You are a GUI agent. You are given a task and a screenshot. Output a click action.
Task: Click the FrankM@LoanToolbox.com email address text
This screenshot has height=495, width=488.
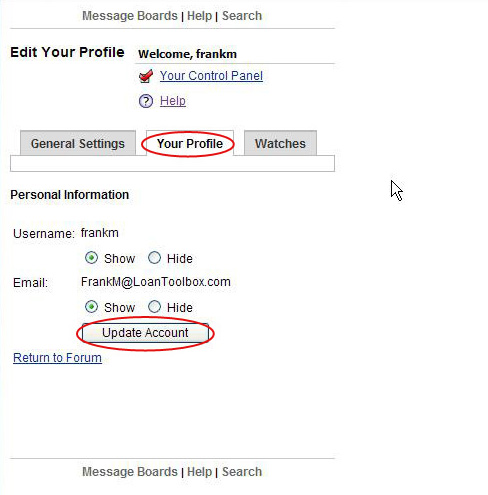click(156, 282)
